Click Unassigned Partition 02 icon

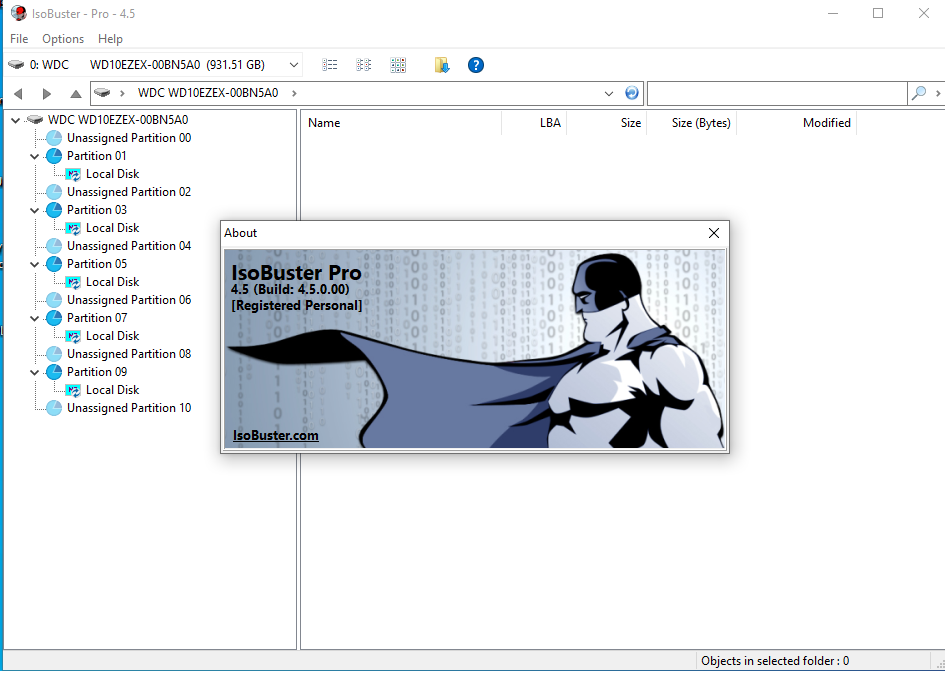tap(54, 192)
